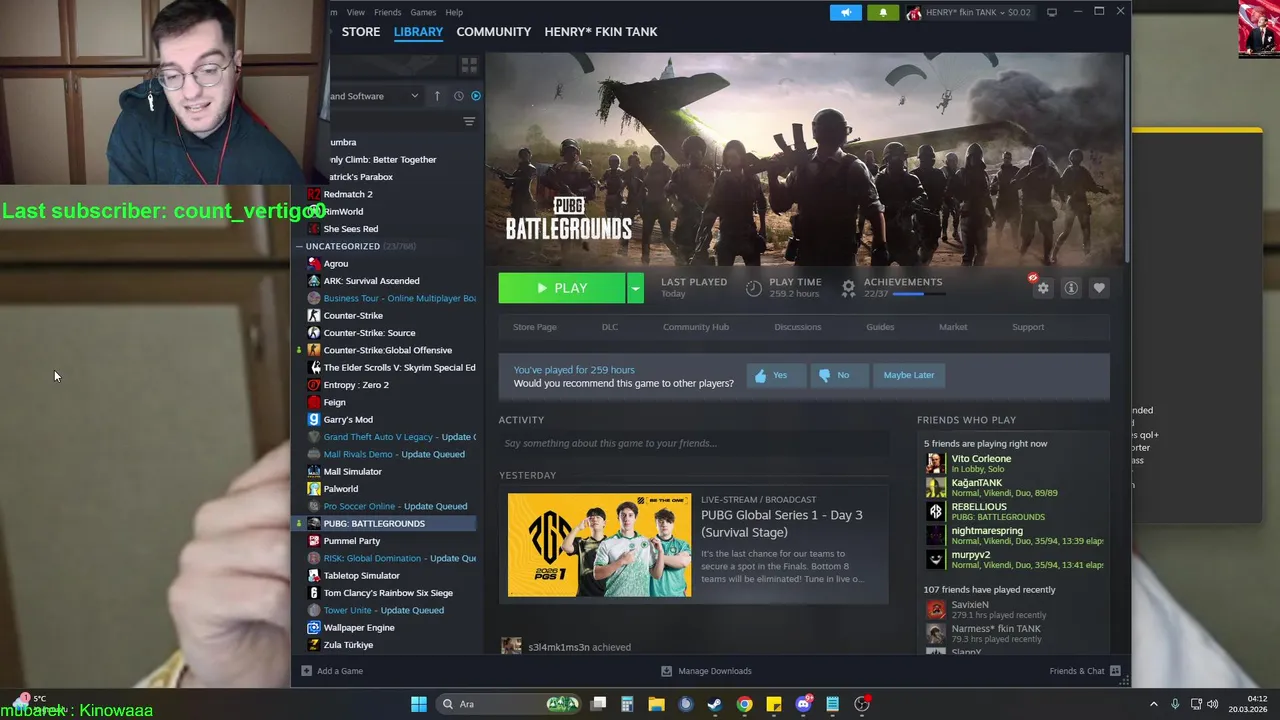Open the green notifications bell

click(883, 13)
